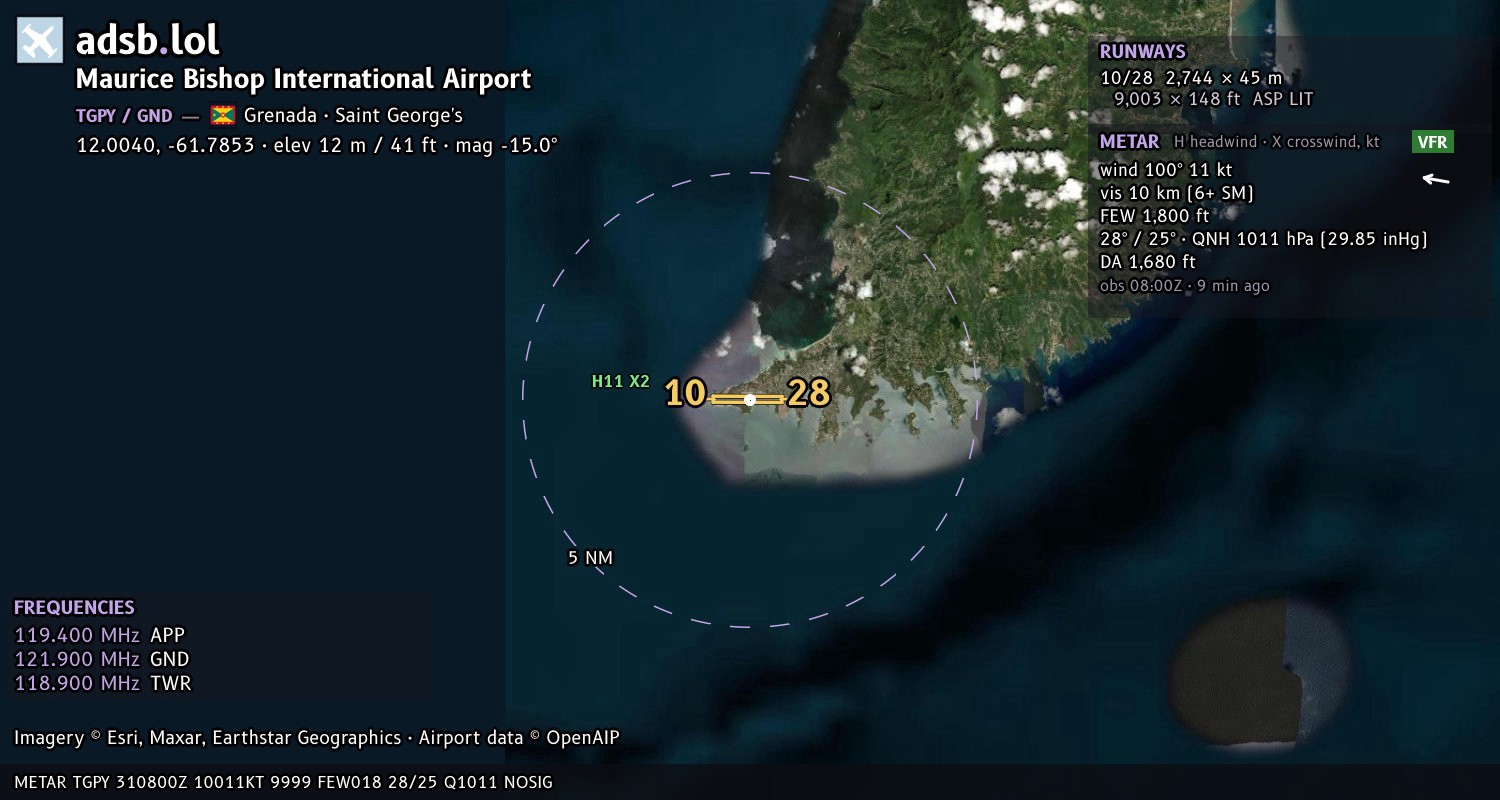Click the white wind direction arrow
This screenshot has width=1500, height=800.
[1436, 180]
